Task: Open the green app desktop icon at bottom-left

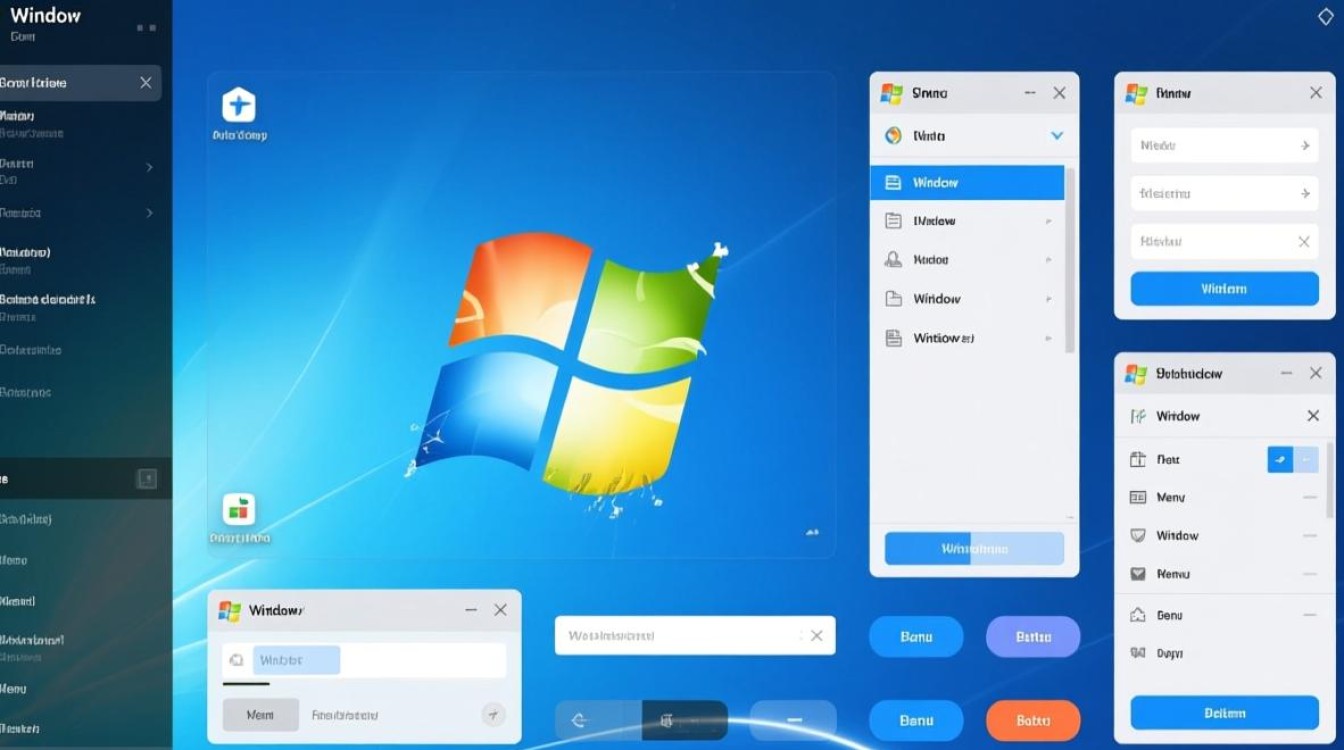Action: pos(238,510)
